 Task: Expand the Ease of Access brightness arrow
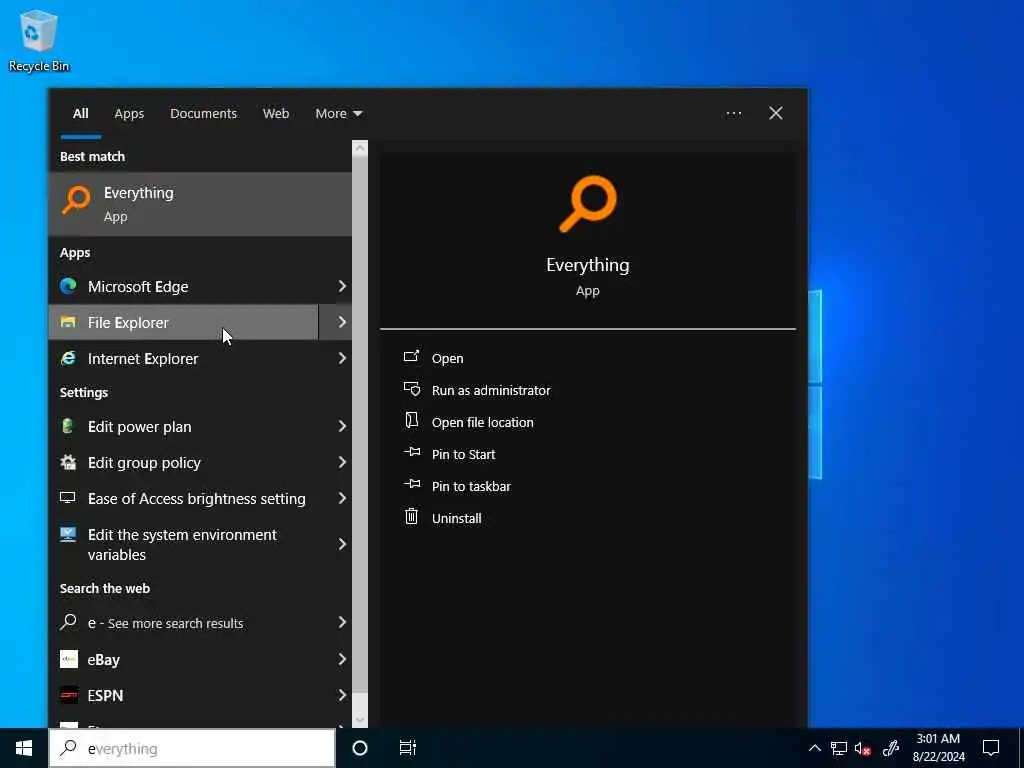pos(342,498)
